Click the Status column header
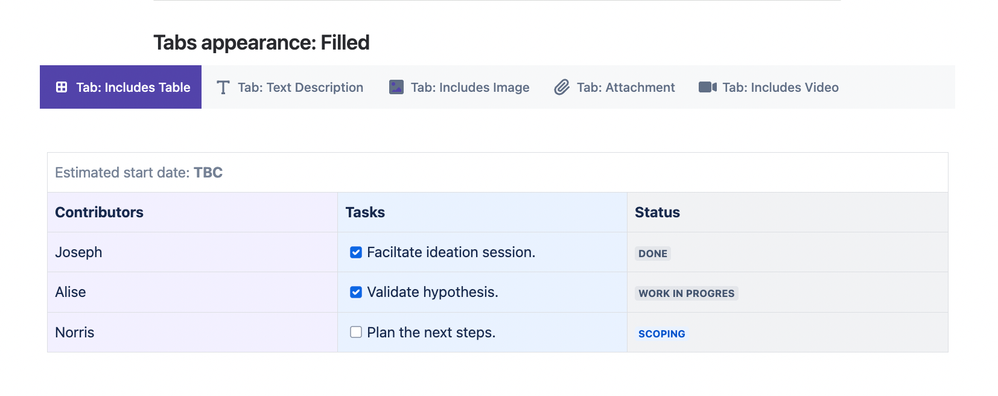Screen dimensions: 998x396 (788, 213)
